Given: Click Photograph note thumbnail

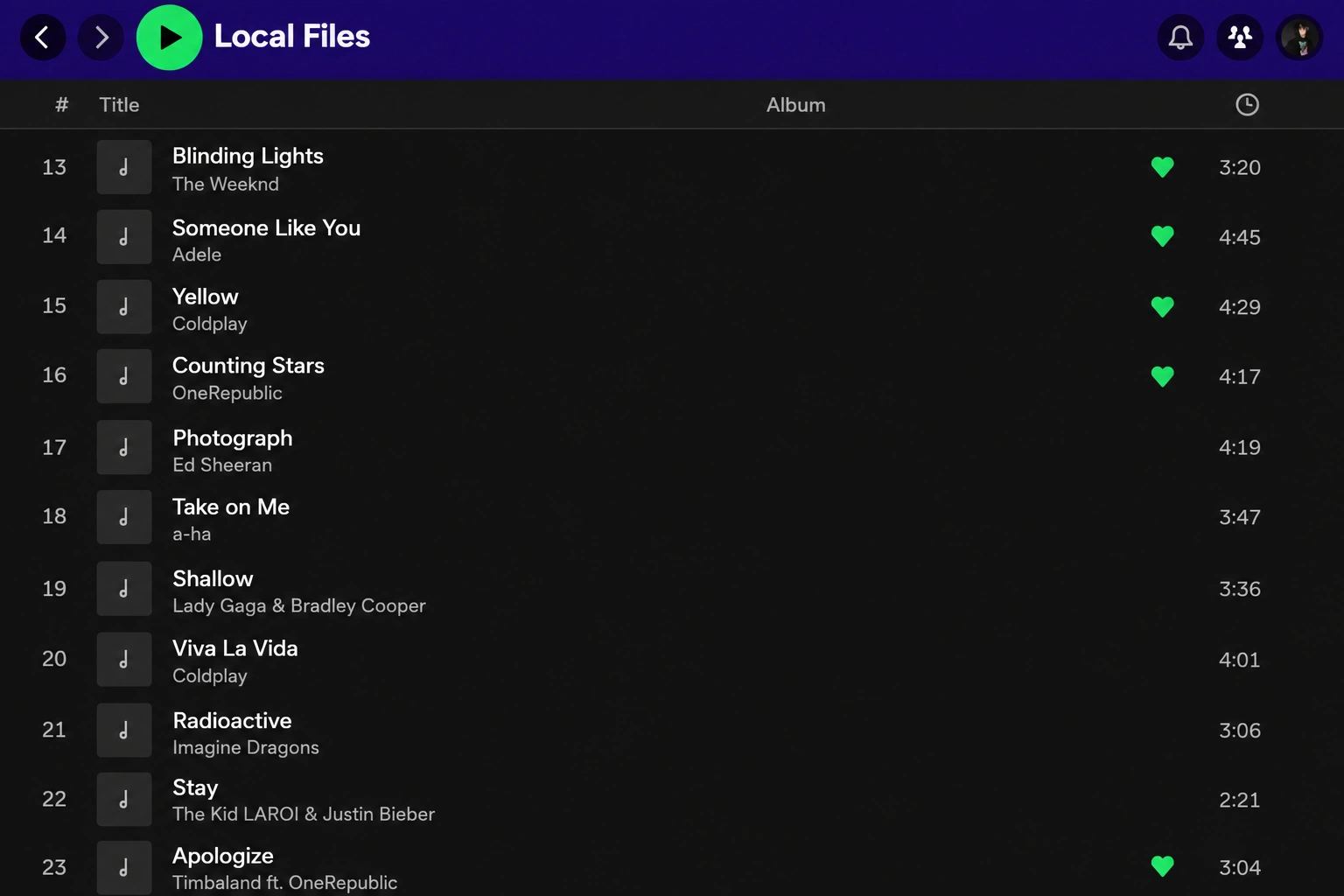Looking at the screenshot, I should click(124, 448).
